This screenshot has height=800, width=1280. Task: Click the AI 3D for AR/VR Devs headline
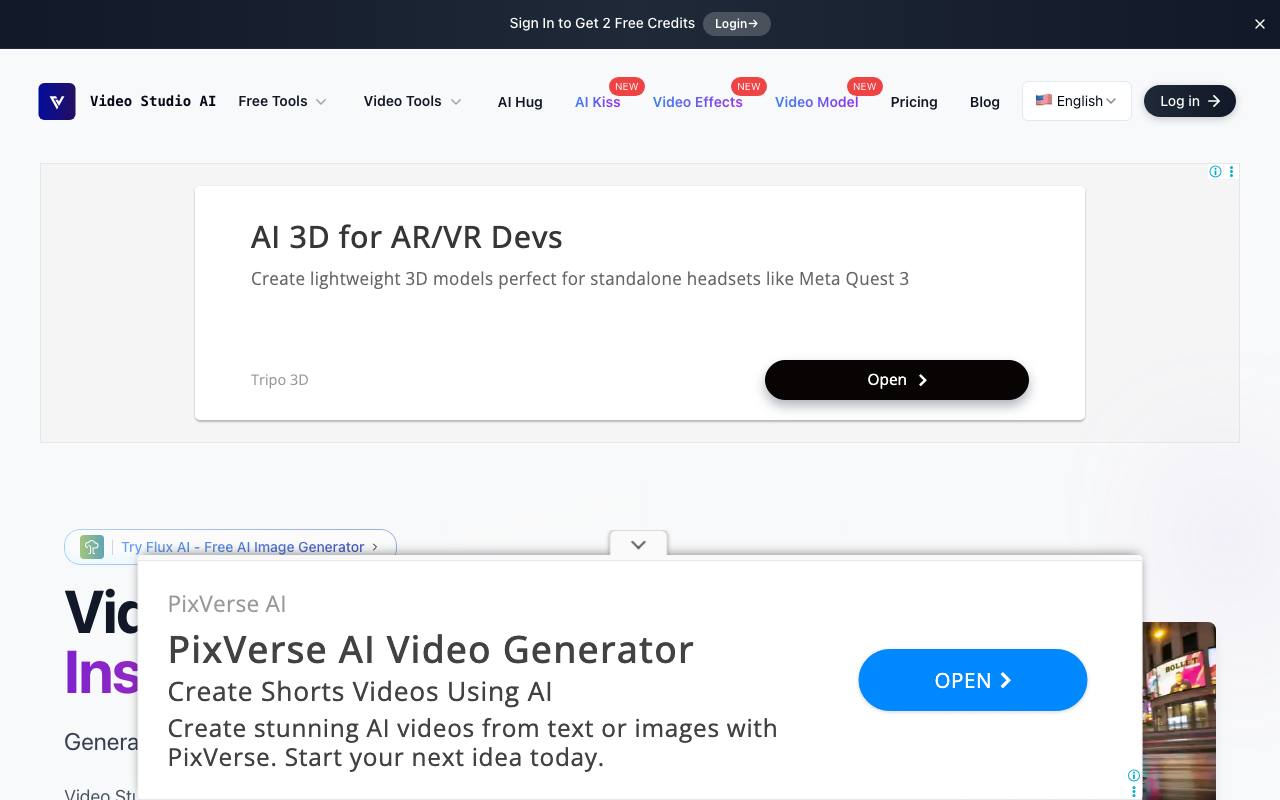pyautogui.click(x=406, y=237)
